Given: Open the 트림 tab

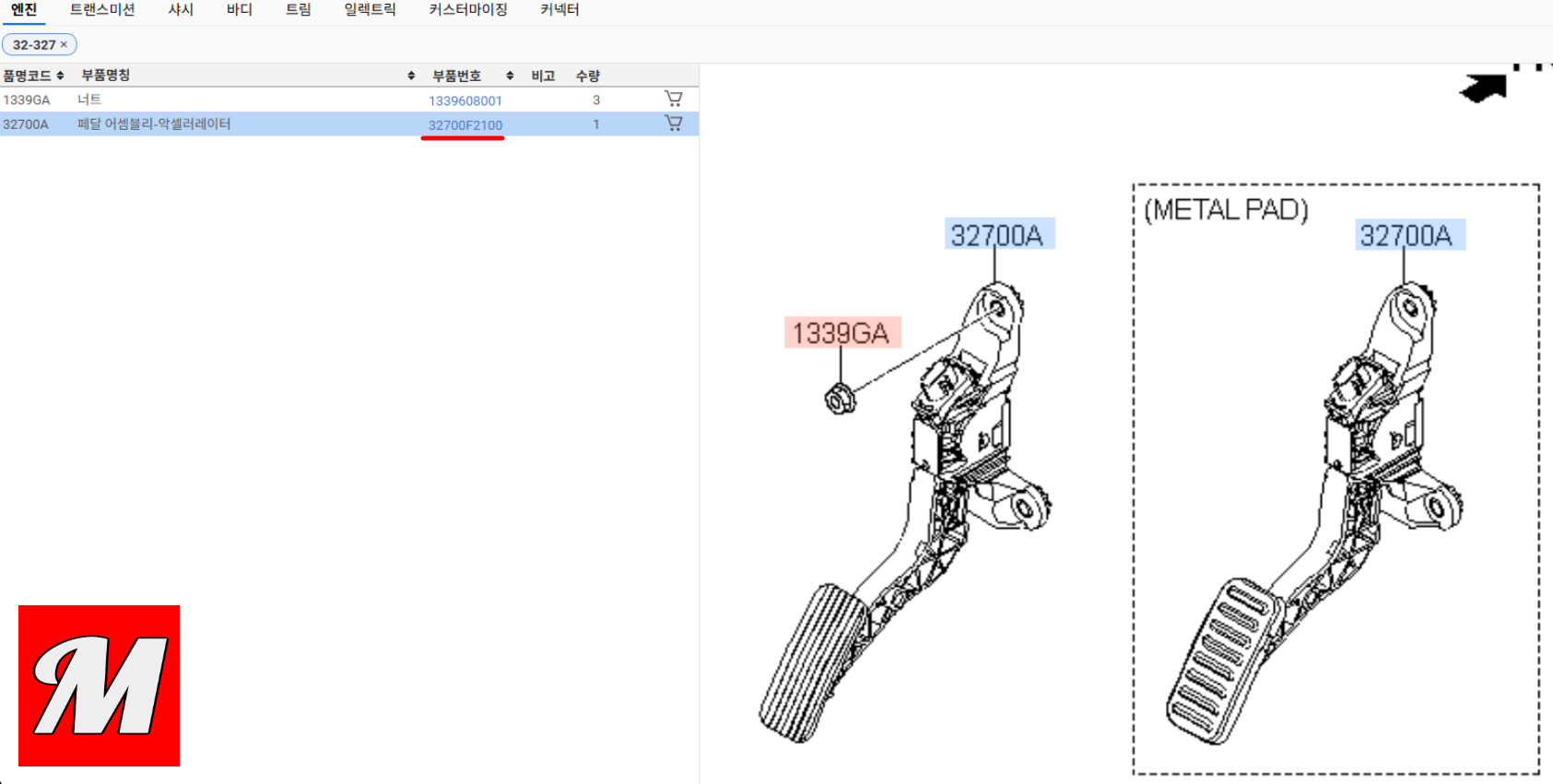Looking at the screenshot, I should (299, 10).
